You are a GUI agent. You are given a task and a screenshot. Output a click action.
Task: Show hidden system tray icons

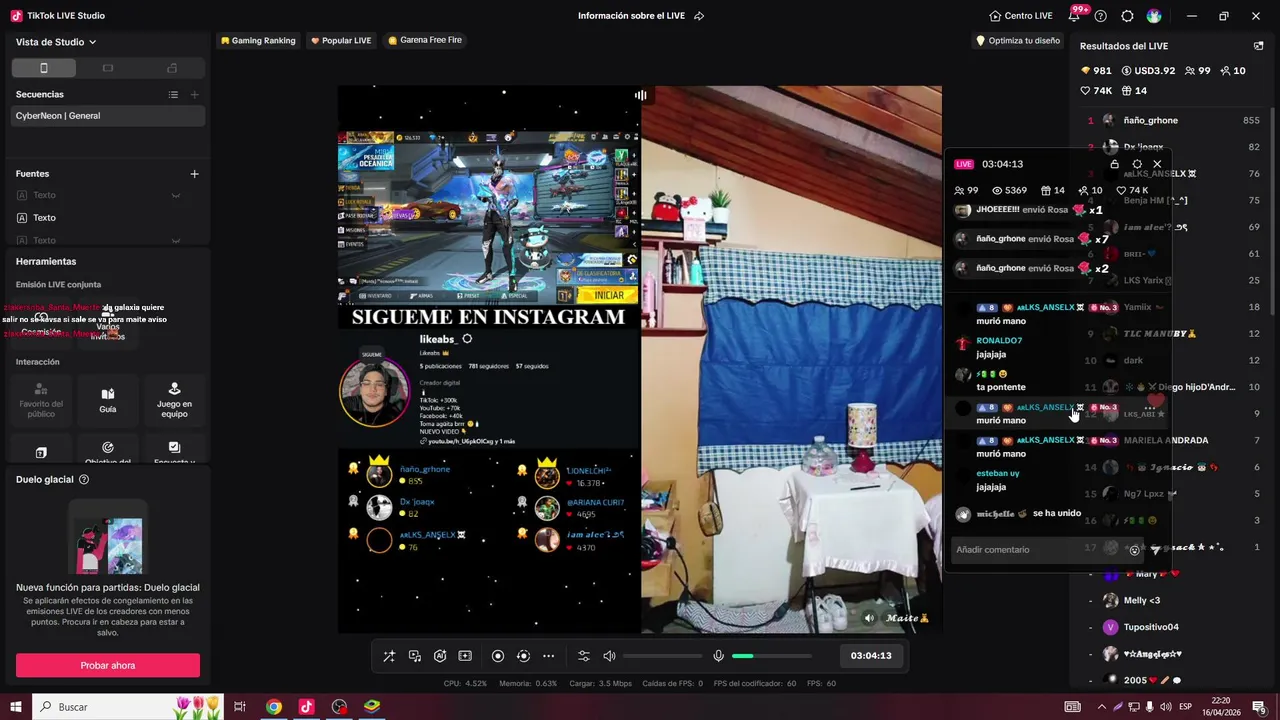(x=1102, y=707)
